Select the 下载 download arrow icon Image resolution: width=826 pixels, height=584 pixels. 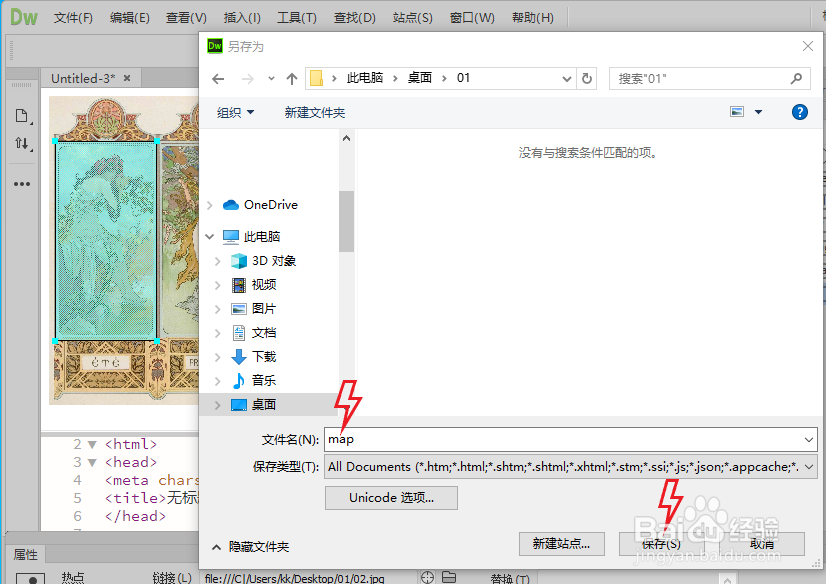239,357
